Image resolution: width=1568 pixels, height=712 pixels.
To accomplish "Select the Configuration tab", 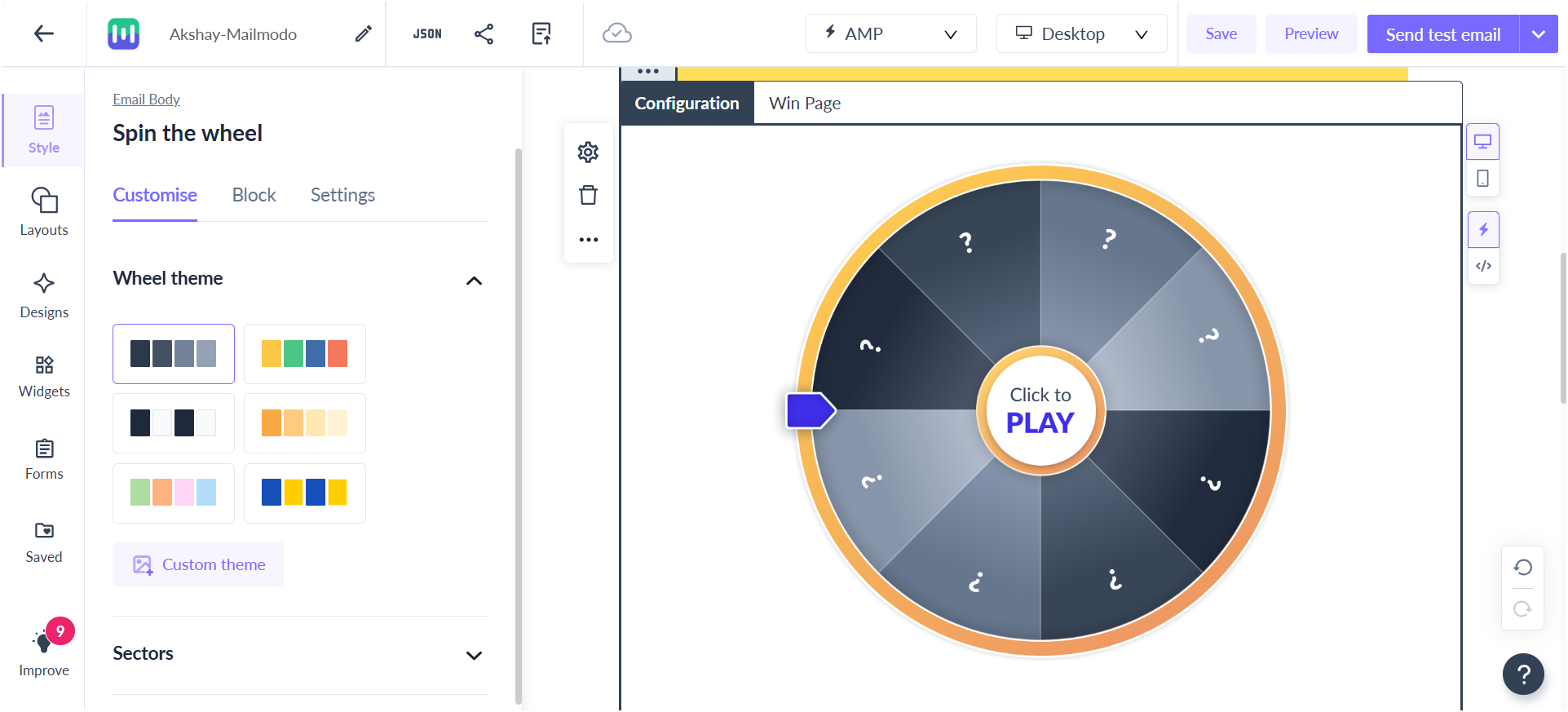I will click(687, 103).
